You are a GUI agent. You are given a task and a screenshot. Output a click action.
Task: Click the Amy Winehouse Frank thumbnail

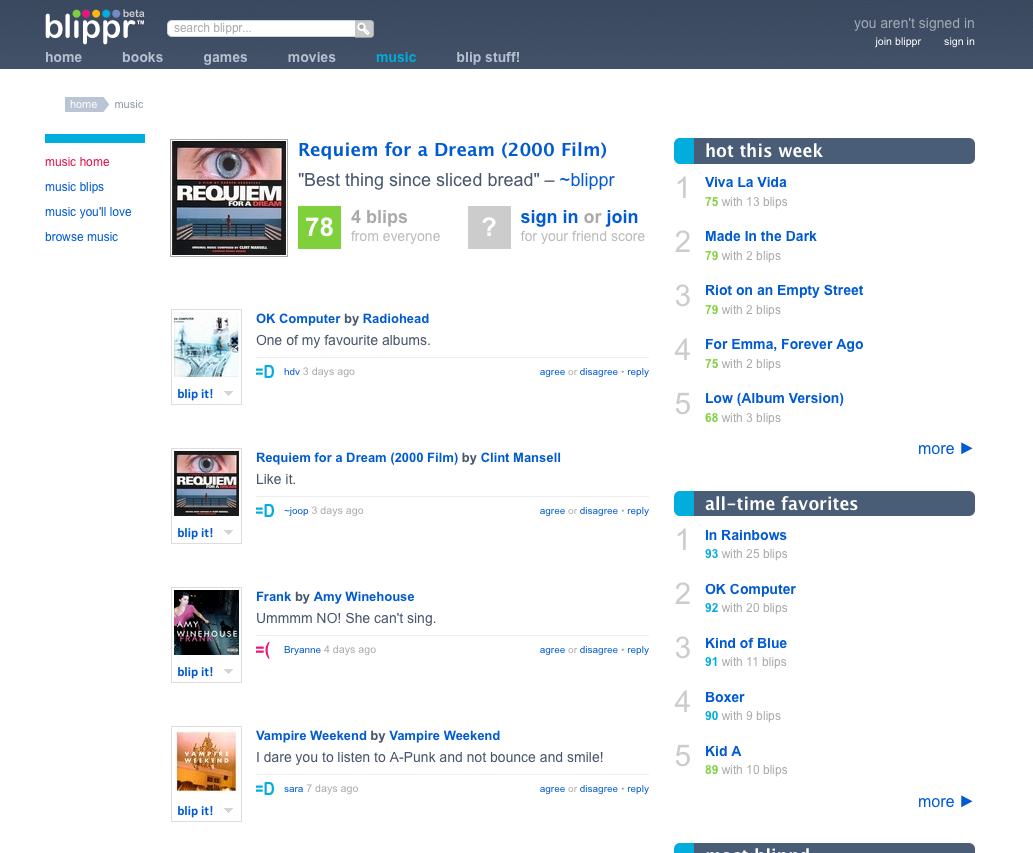pos(206,623)
